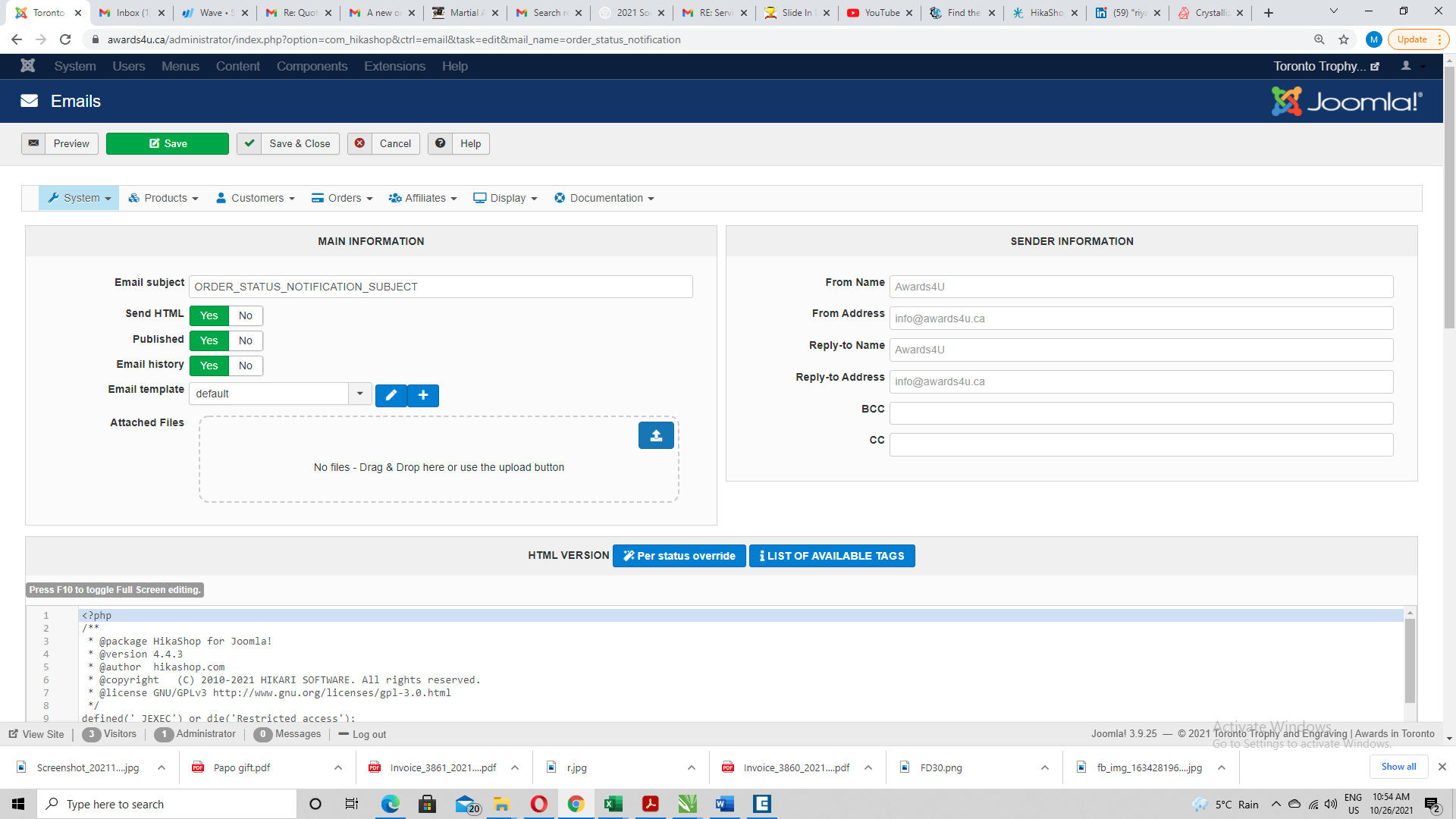Bookmark page with the star icon
Screen dimensions: 1456x819
(1344, 39)
